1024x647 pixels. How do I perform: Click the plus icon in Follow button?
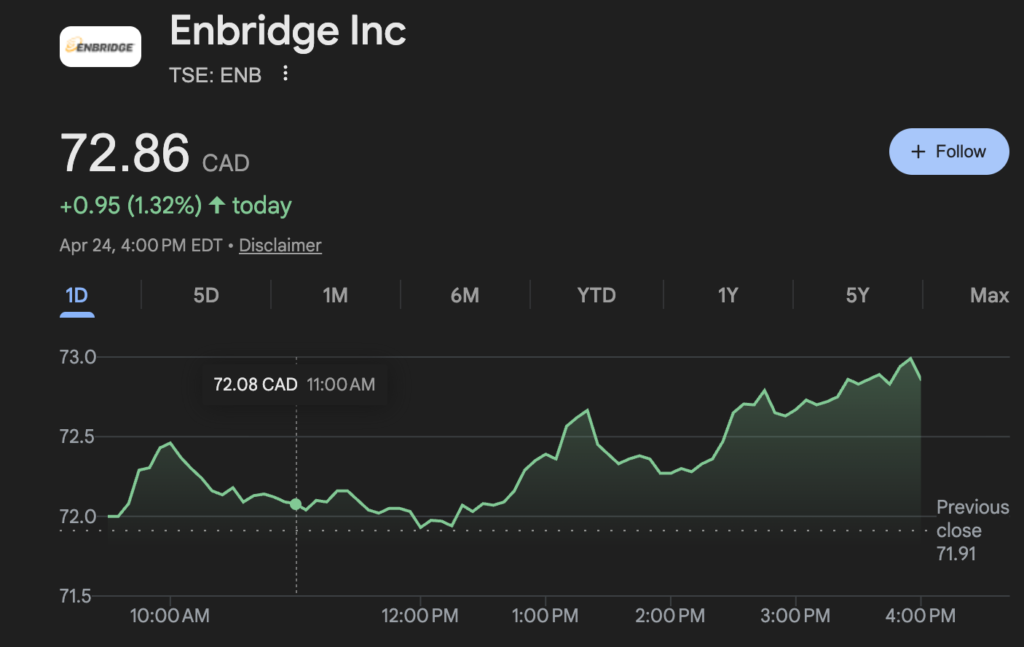pos(918,152)
